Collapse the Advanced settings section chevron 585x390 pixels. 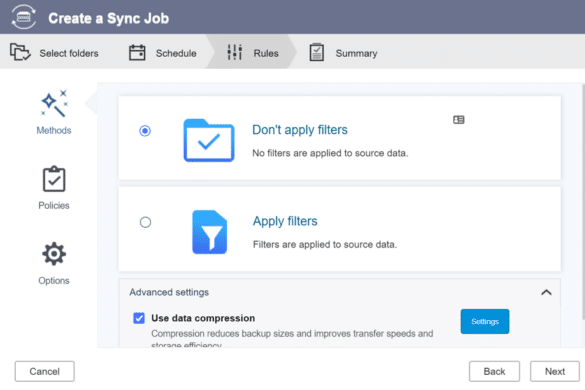click(x=546, y=292)
